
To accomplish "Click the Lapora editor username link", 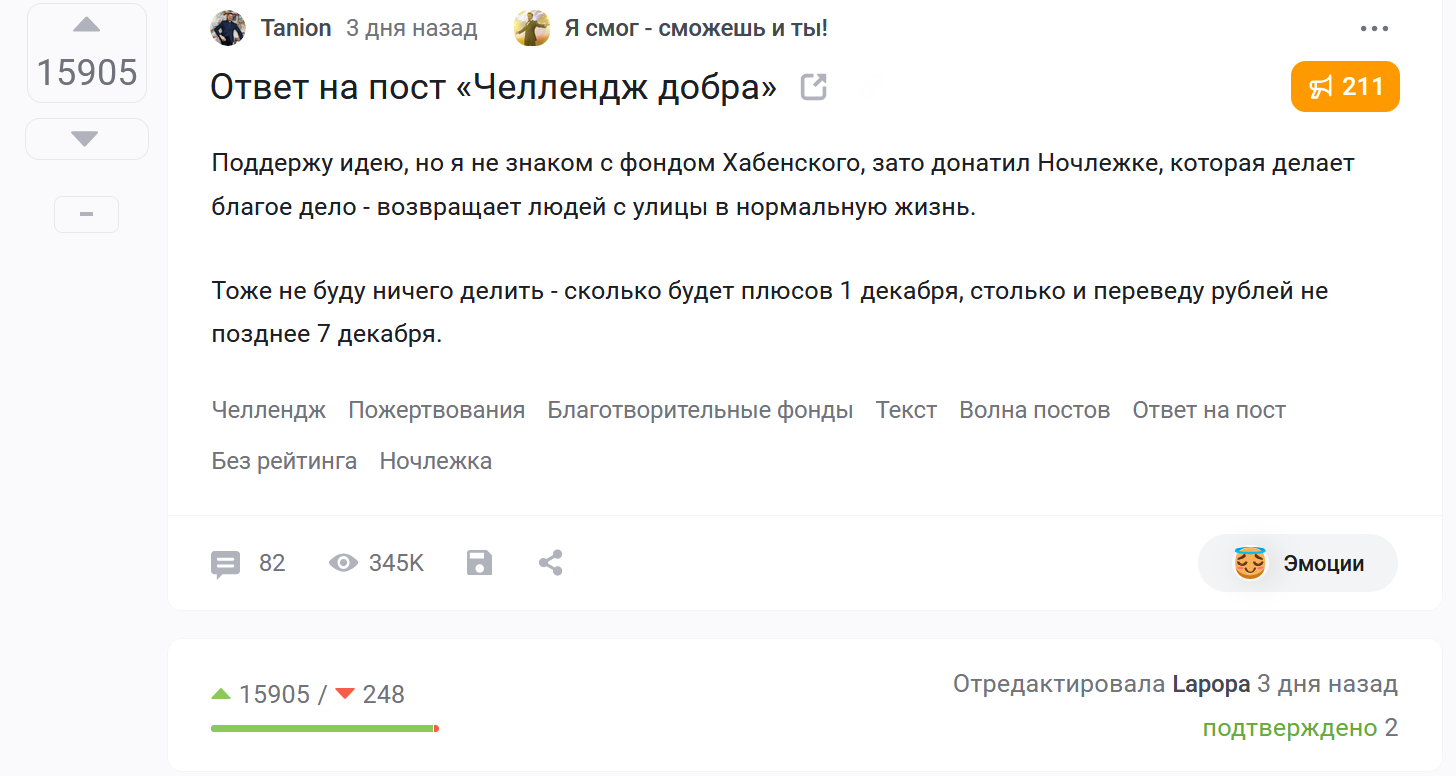I will (1211, 684).
